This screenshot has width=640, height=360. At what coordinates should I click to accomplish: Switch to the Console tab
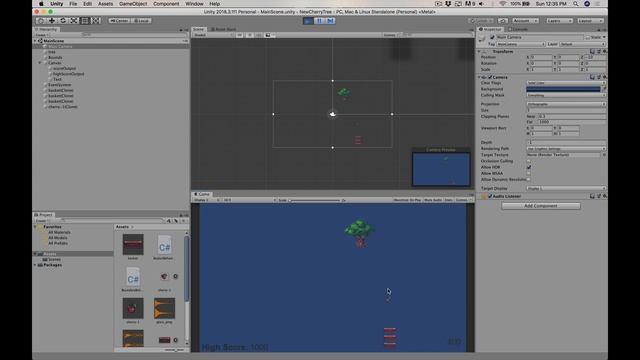pyautogui.click(x=518, y=29)
